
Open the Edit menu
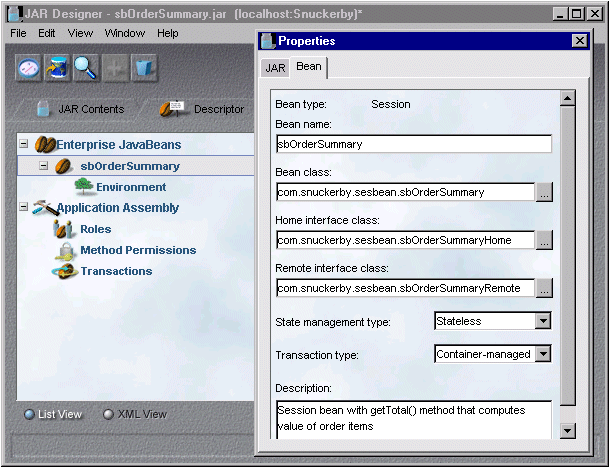coord(47,33)
